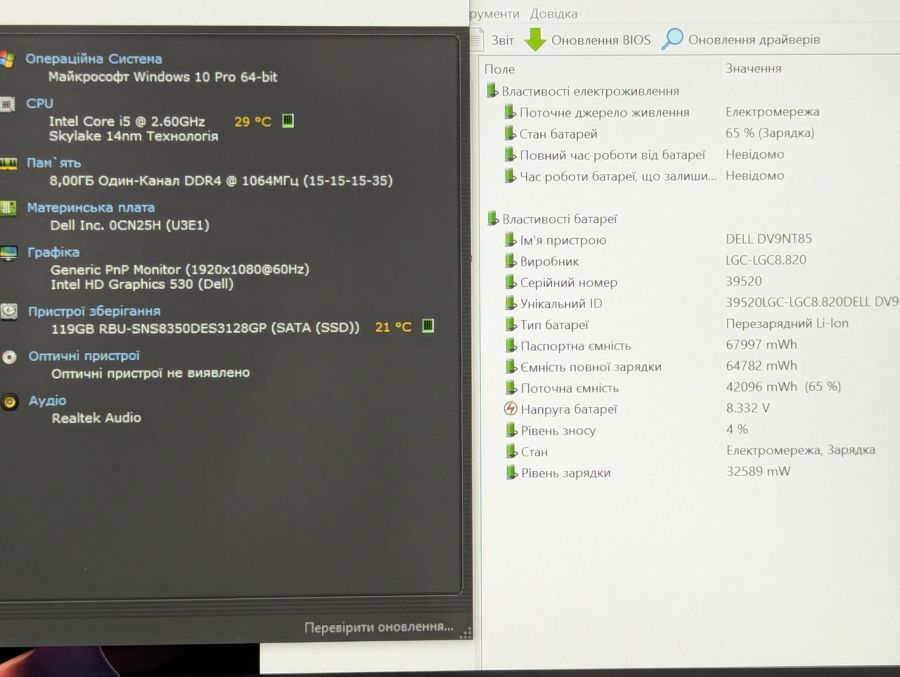Image resolution: width=900 pixels, height=677 pixels.
Task: Click the Dell Inc. 0CN25H (U3E1) text
Action: (x=130, y=225)
